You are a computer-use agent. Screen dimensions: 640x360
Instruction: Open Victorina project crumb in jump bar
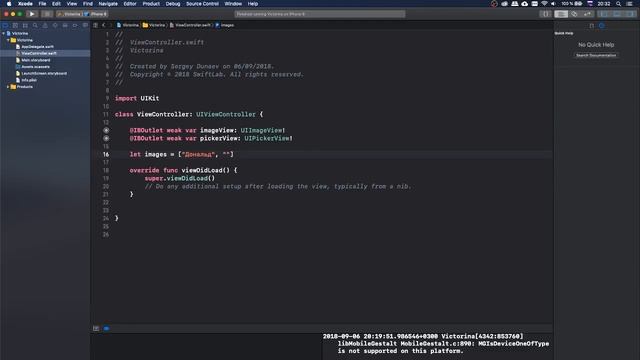pyautogui.click(x=128, y=25)
